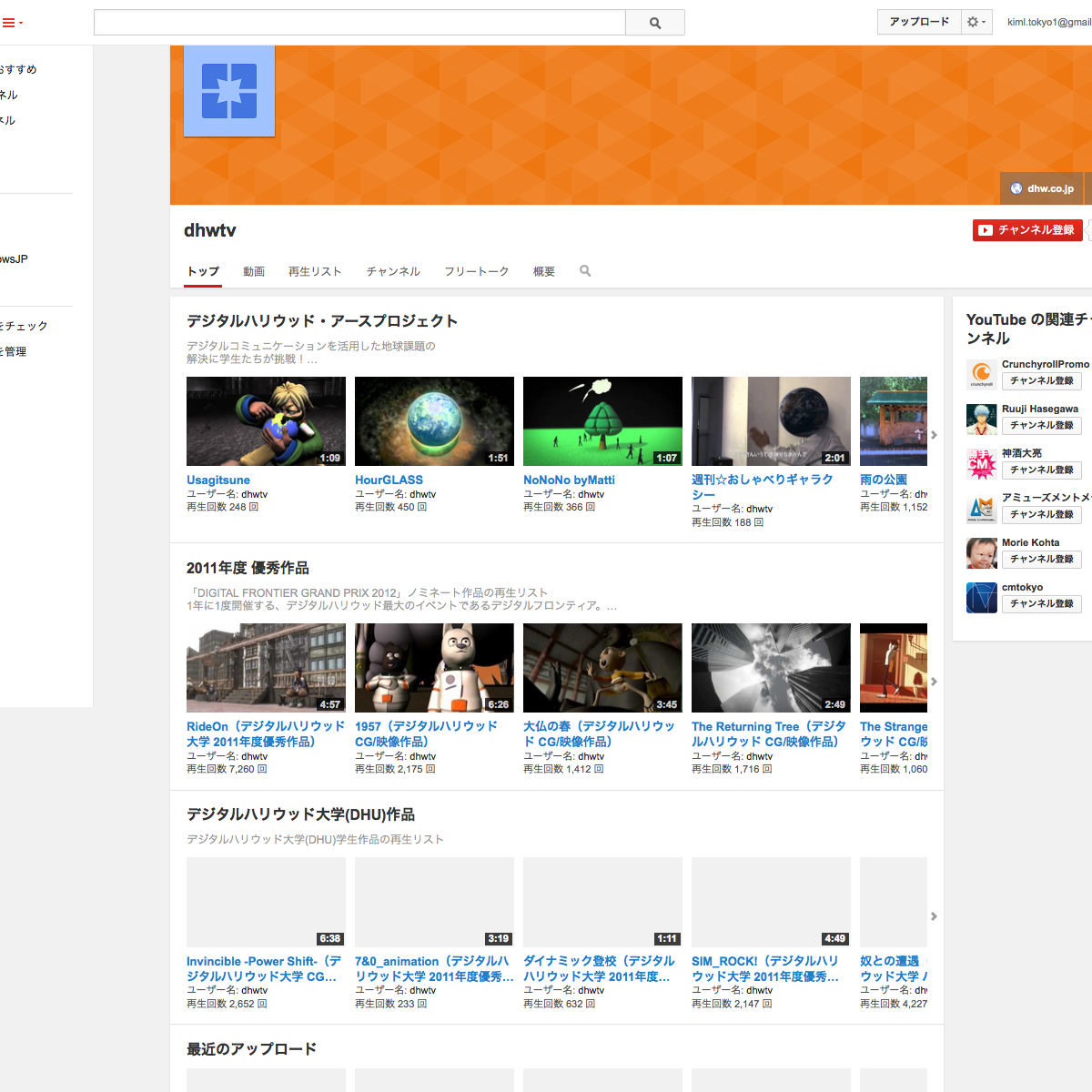This screenshot has width=1092, height=1092.
Task: Click the dhwtv channel name
Action: [210, 230]
